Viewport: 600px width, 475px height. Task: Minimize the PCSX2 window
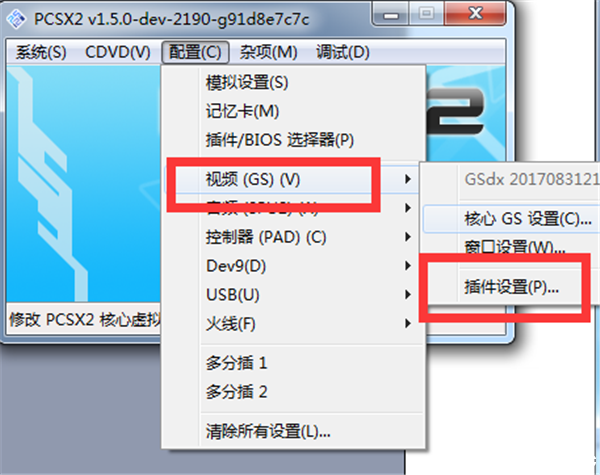point(391,14)
